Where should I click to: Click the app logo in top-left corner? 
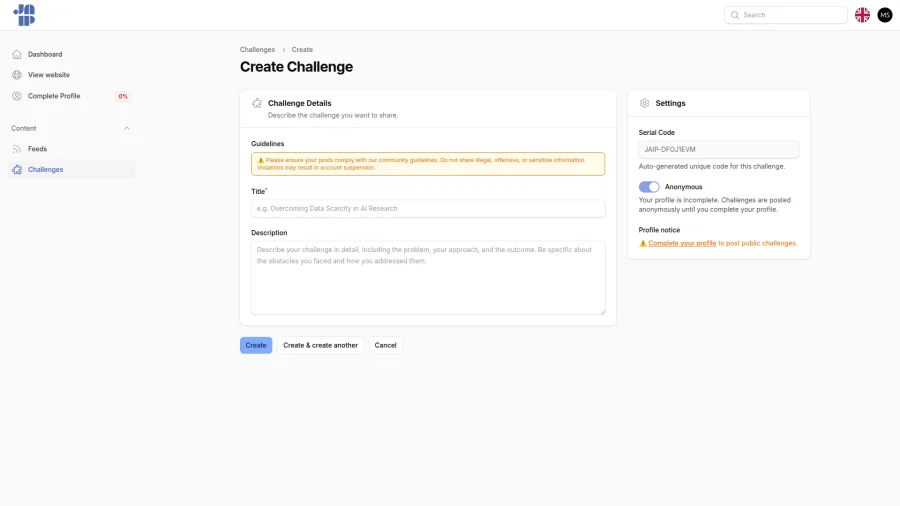pos(24,15)
